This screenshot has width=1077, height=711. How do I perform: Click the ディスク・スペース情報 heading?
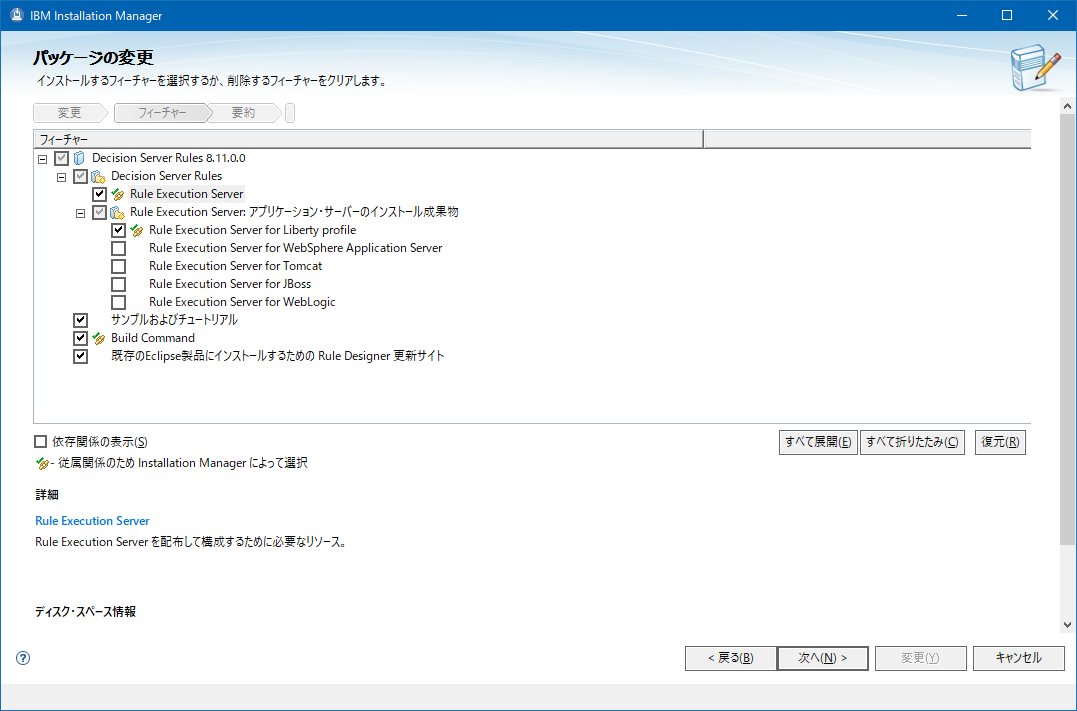pyautogui.click(x=86, y=611)
